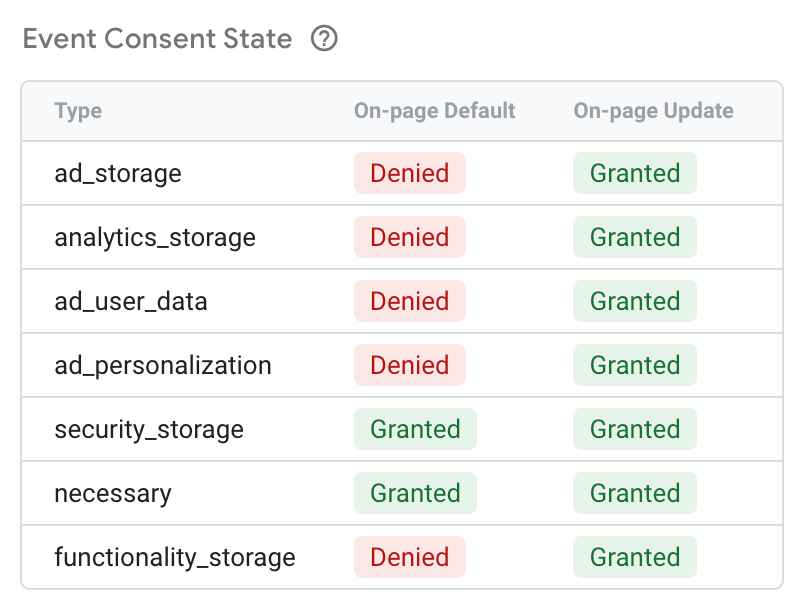804x612 pixels.
Task: Click Granted default badge for necessary
Action: coord(415,493)
